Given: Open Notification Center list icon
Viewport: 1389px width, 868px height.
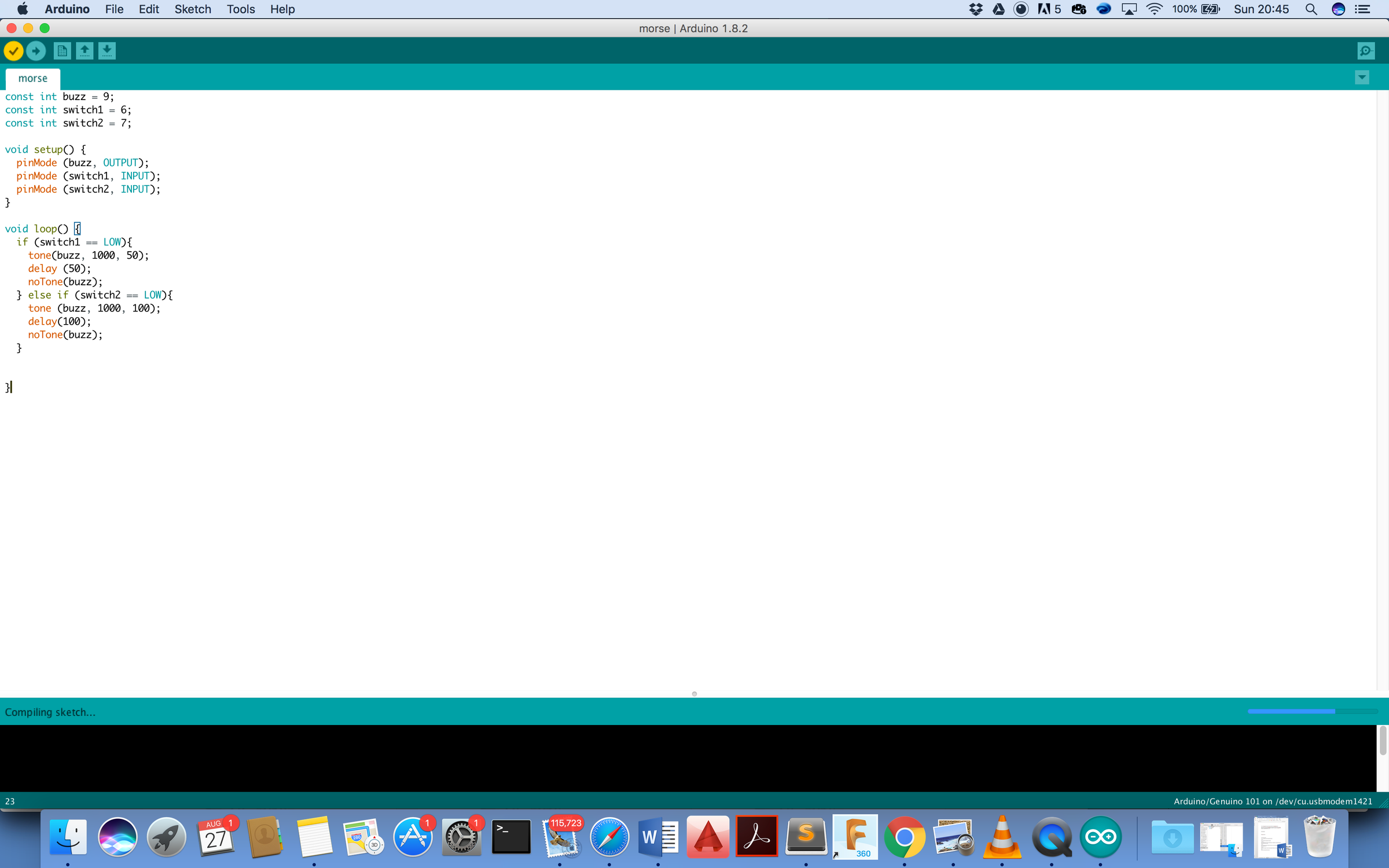Looking at the screenshot, I should coord(1363,9).
